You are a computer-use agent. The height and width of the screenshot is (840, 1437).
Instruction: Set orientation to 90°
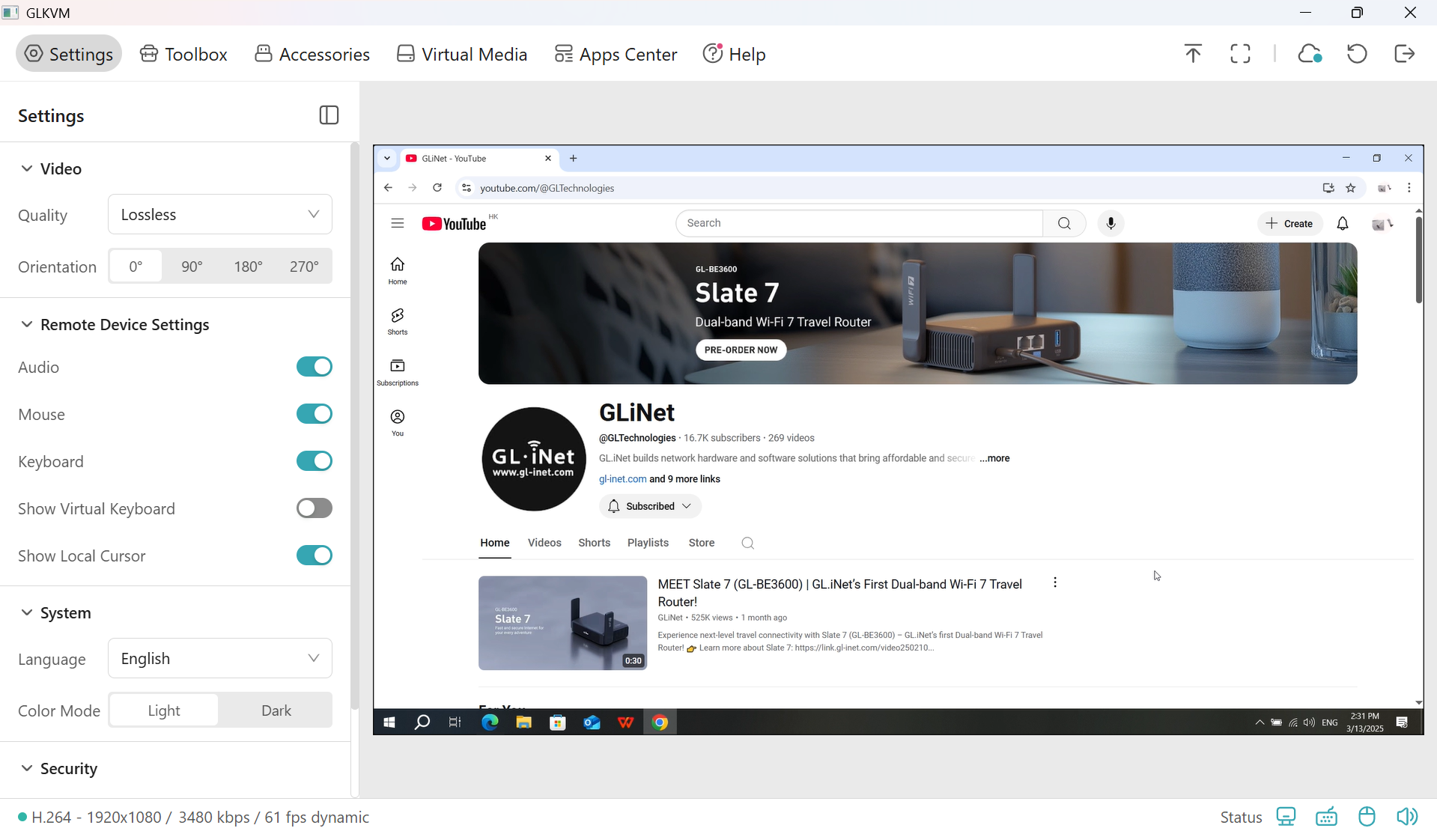[192, 267]
